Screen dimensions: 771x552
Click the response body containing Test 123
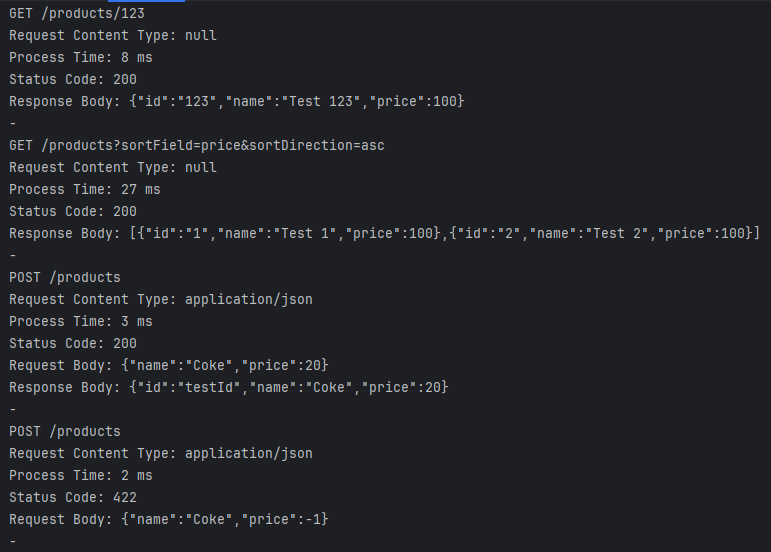pos(237,101)
